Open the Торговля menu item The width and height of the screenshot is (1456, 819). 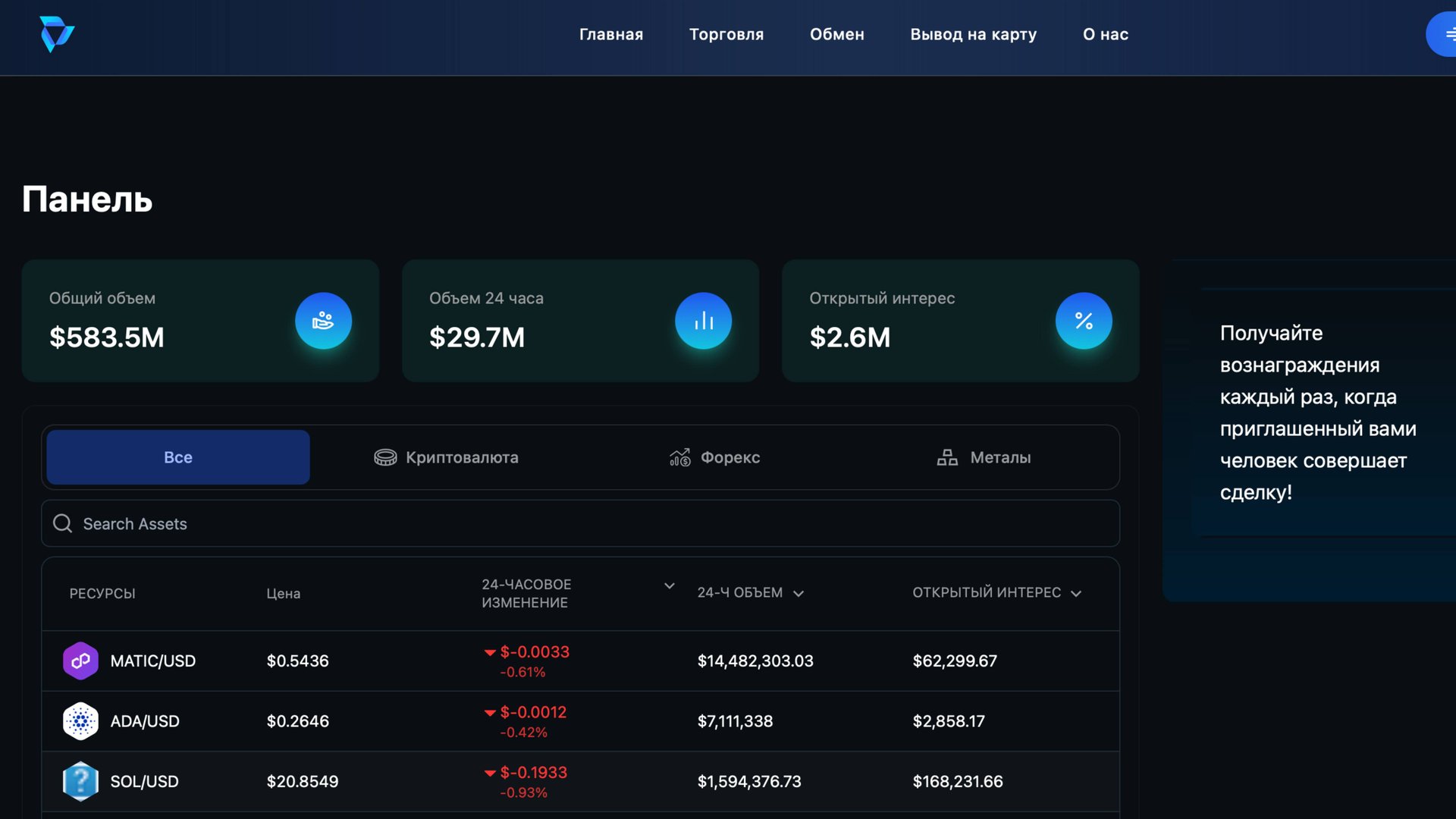[x=726, y=34]
